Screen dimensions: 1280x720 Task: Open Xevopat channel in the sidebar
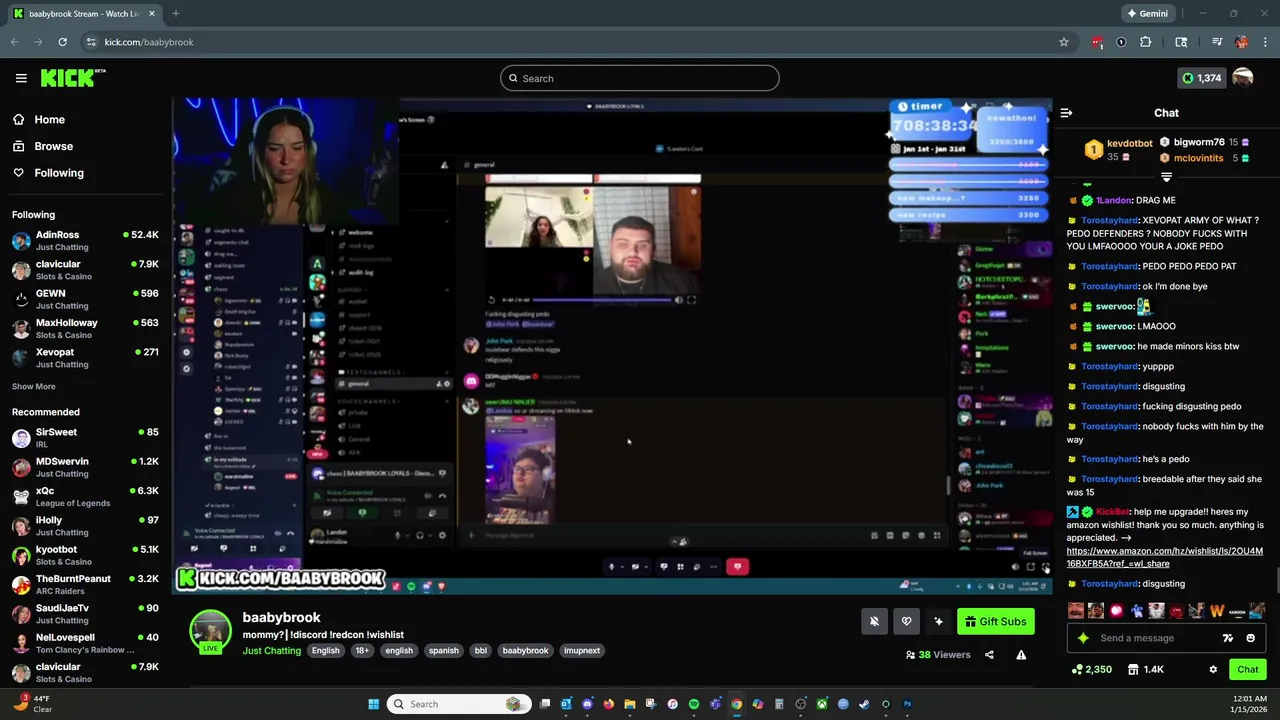(x=85, y=358)
